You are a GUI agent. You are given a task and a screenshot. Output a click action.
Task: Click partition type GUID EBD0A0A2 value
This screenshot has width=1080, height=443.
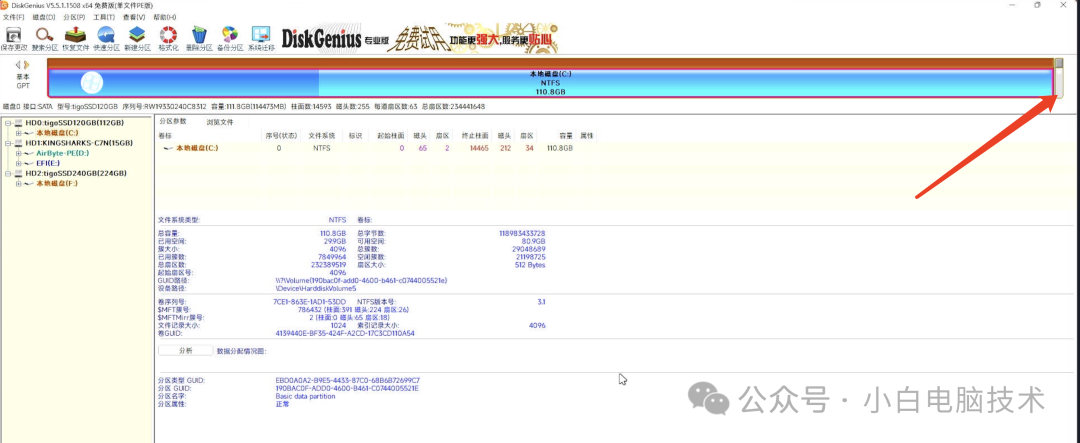(x=348, y=380)
